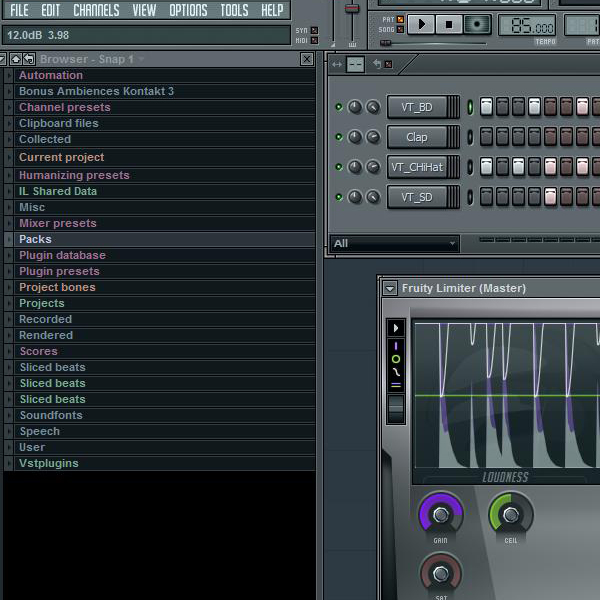Stop playback with the Stop button
This screenshot has height=600, width=600.
pos(449,24)
